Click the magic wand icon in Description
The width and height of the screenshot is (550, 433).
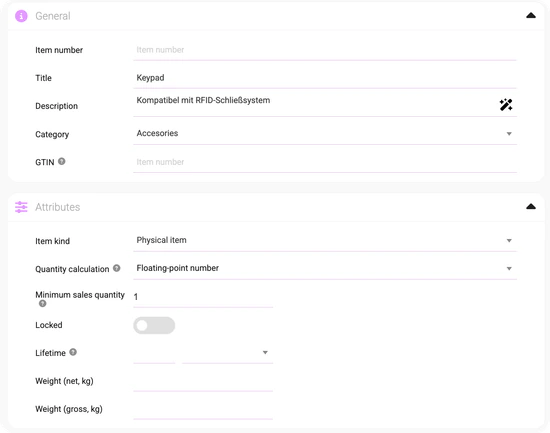click(x=506, y=105)
